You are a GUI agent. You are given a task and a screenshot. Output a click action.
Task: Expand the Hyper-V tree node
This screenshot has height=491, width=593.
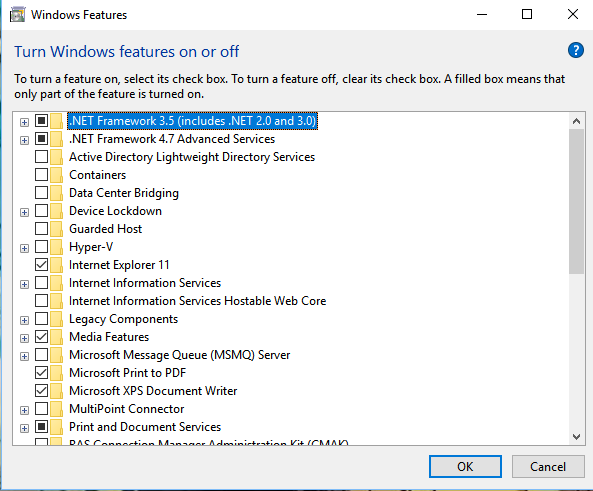coord(25,249)
